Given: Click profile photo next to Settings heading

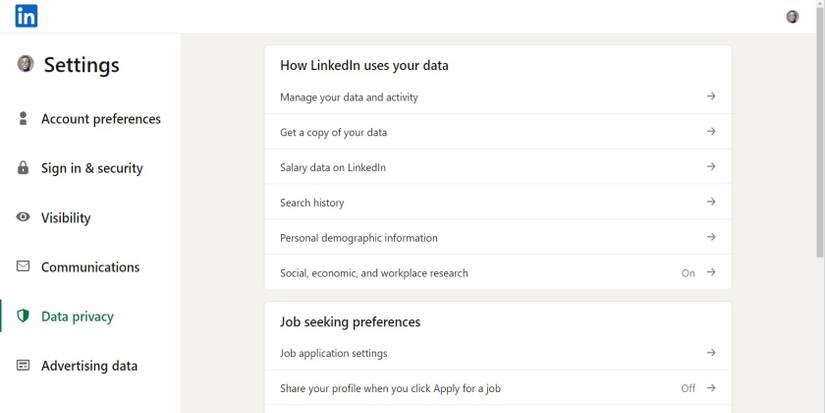Looking at the screenshot, I should click(26, 64).
